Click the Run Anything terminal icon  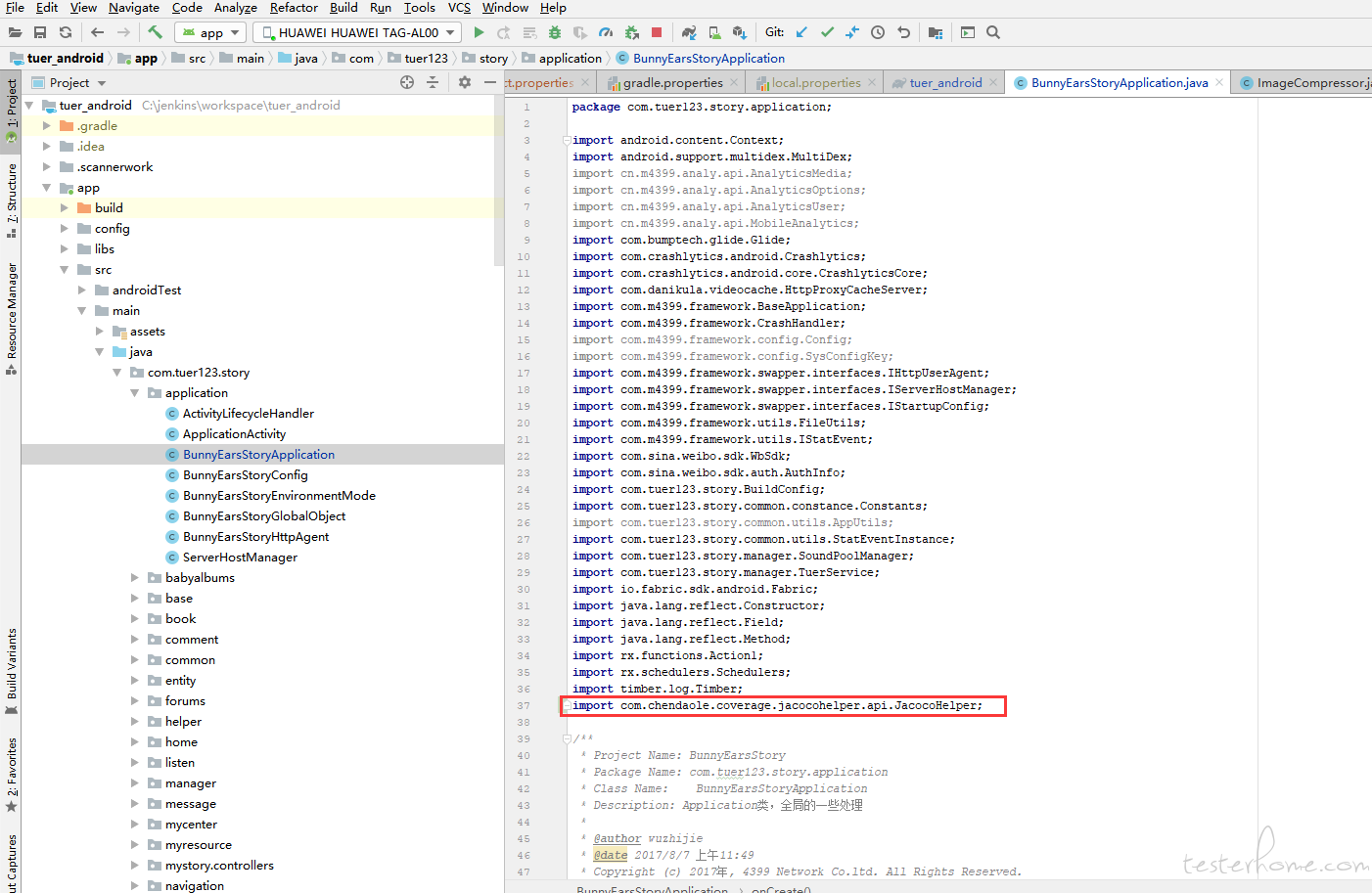[x=968, y=32]
